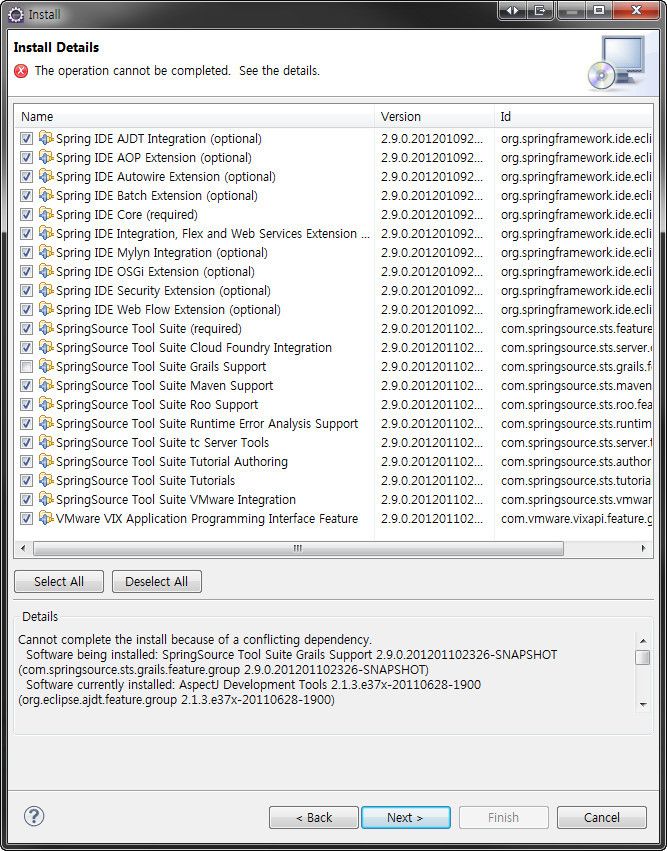The height and width of the screenshot is (851, 667).
Task: Click the Details scroll-up arrow
Action: click(643, 641)
